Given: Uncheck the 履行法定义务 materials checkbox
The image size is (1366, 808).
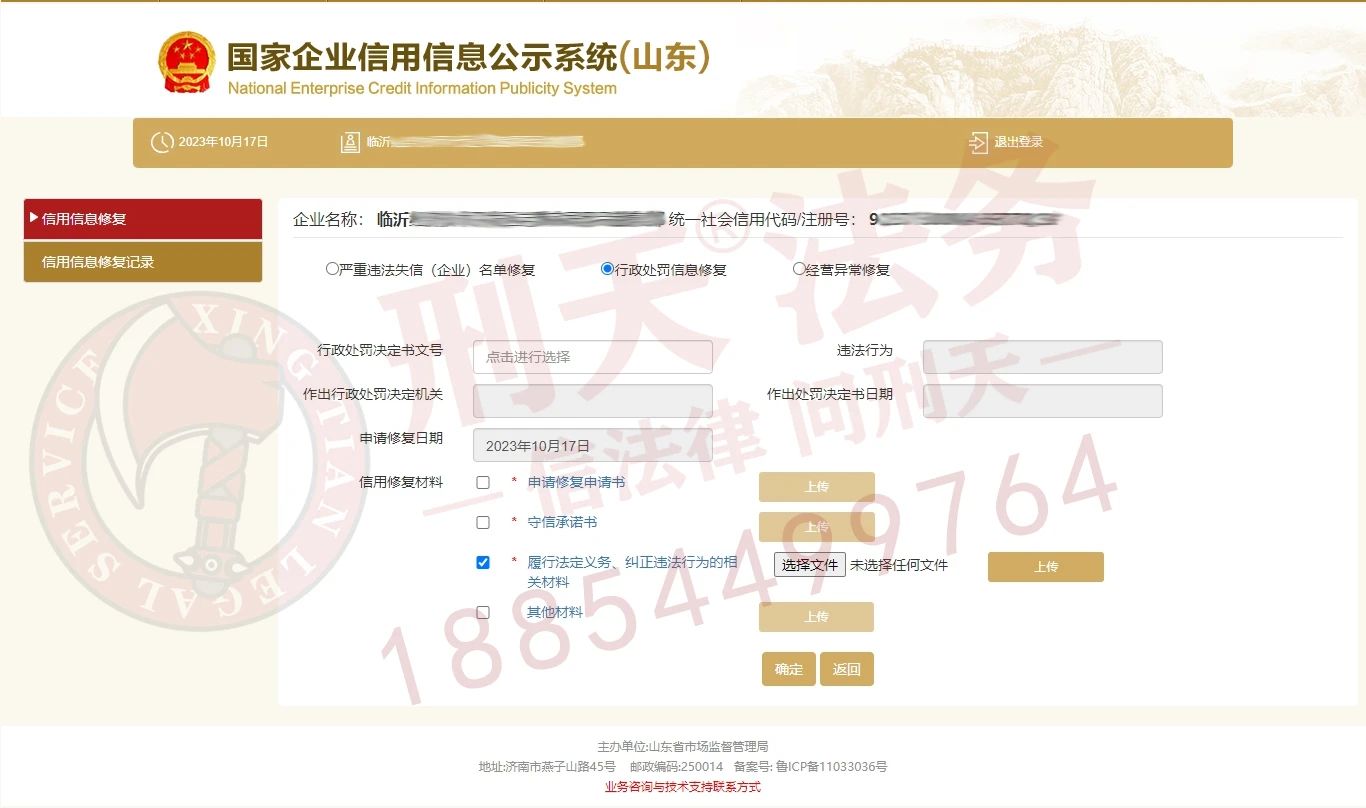Looking at the screenshot, I should point(483,562).
